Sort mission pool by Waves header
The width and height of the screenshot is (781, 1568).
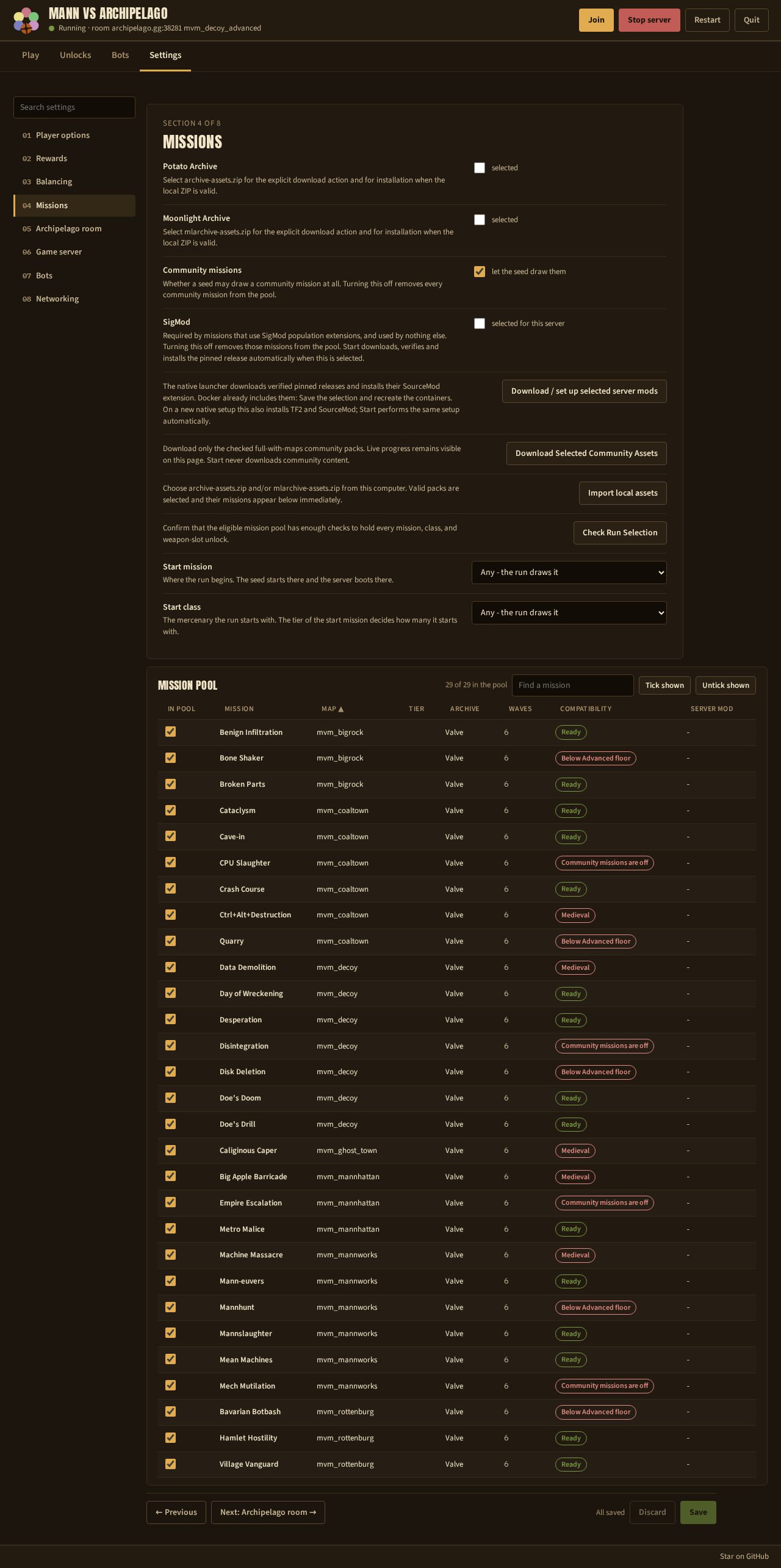(520, 709)
